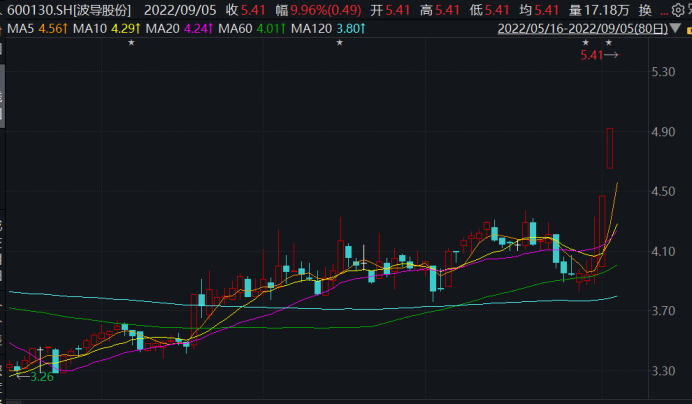
Task: Click the last star marker above final candle
Action: point(609,43)
